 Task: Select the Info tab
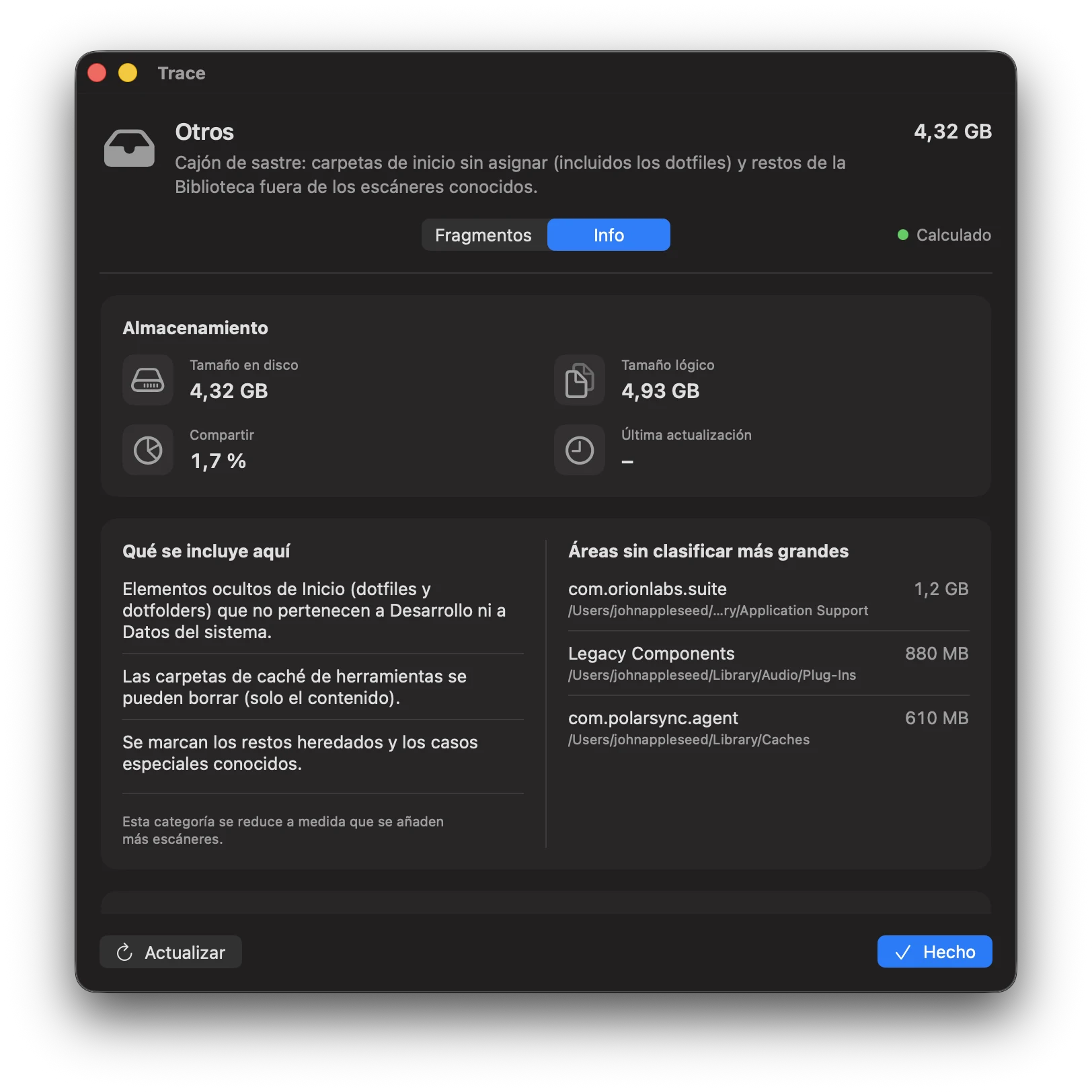coord(609,235)
